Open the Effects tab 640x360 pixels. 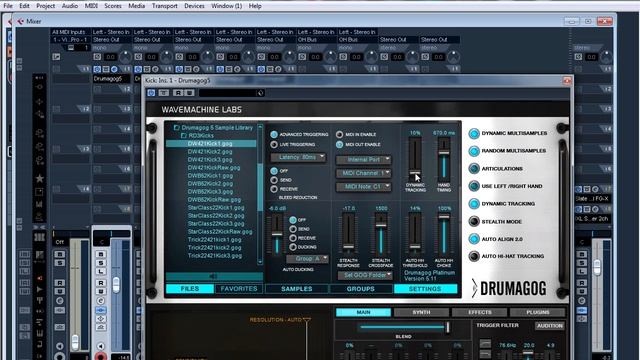click(x=480, y=312)
